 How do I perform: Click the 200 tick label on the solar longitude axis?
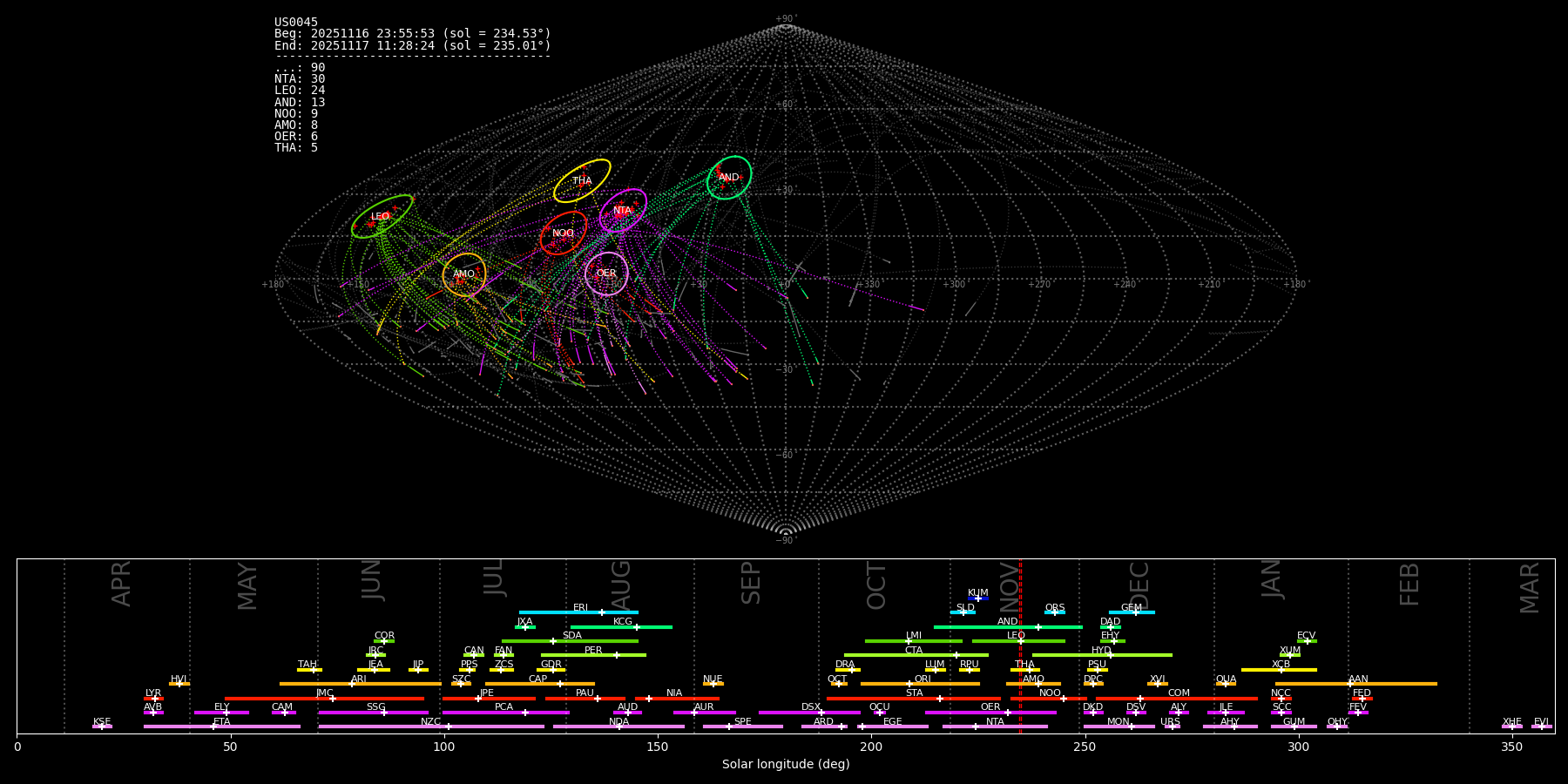871,747
